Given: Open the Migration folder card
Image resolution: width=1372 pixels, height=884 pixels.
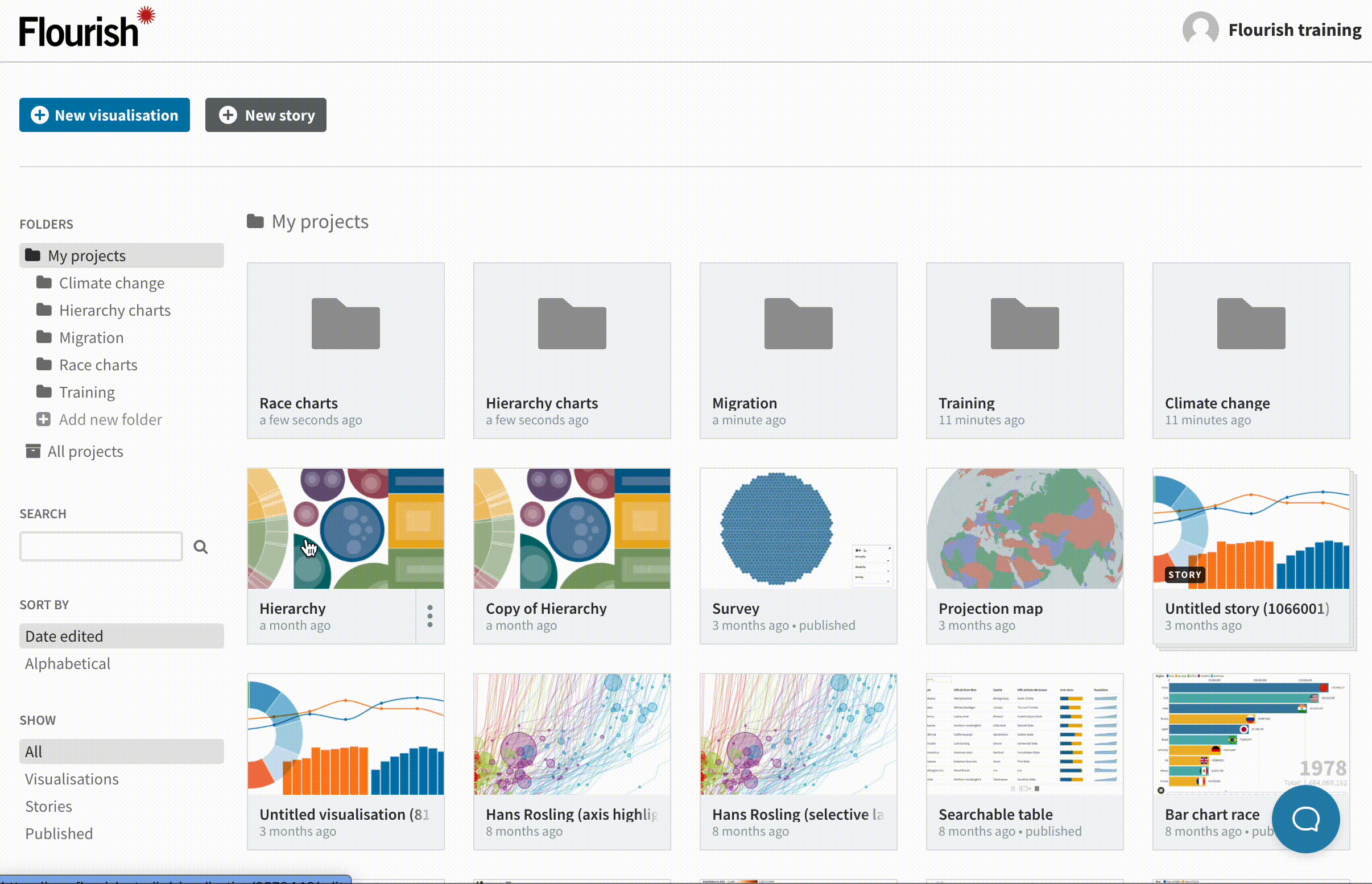Looking at the screenshot, I should [798, 351].
